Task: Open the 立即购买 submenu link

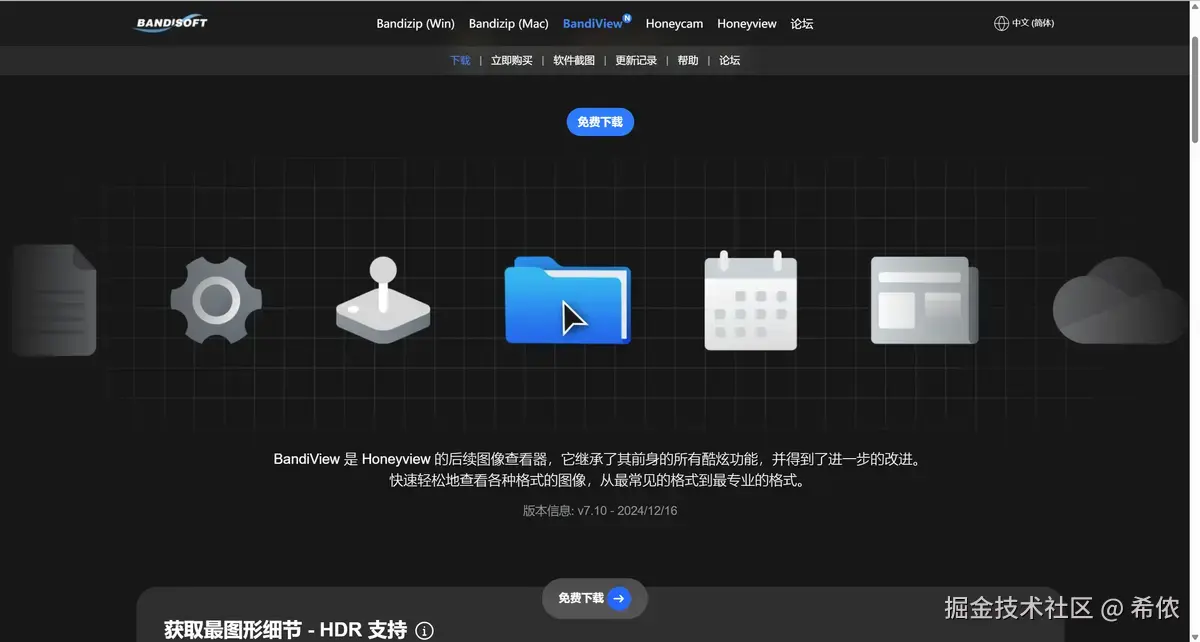Action: pyautogui.click(x=512, y=61)
